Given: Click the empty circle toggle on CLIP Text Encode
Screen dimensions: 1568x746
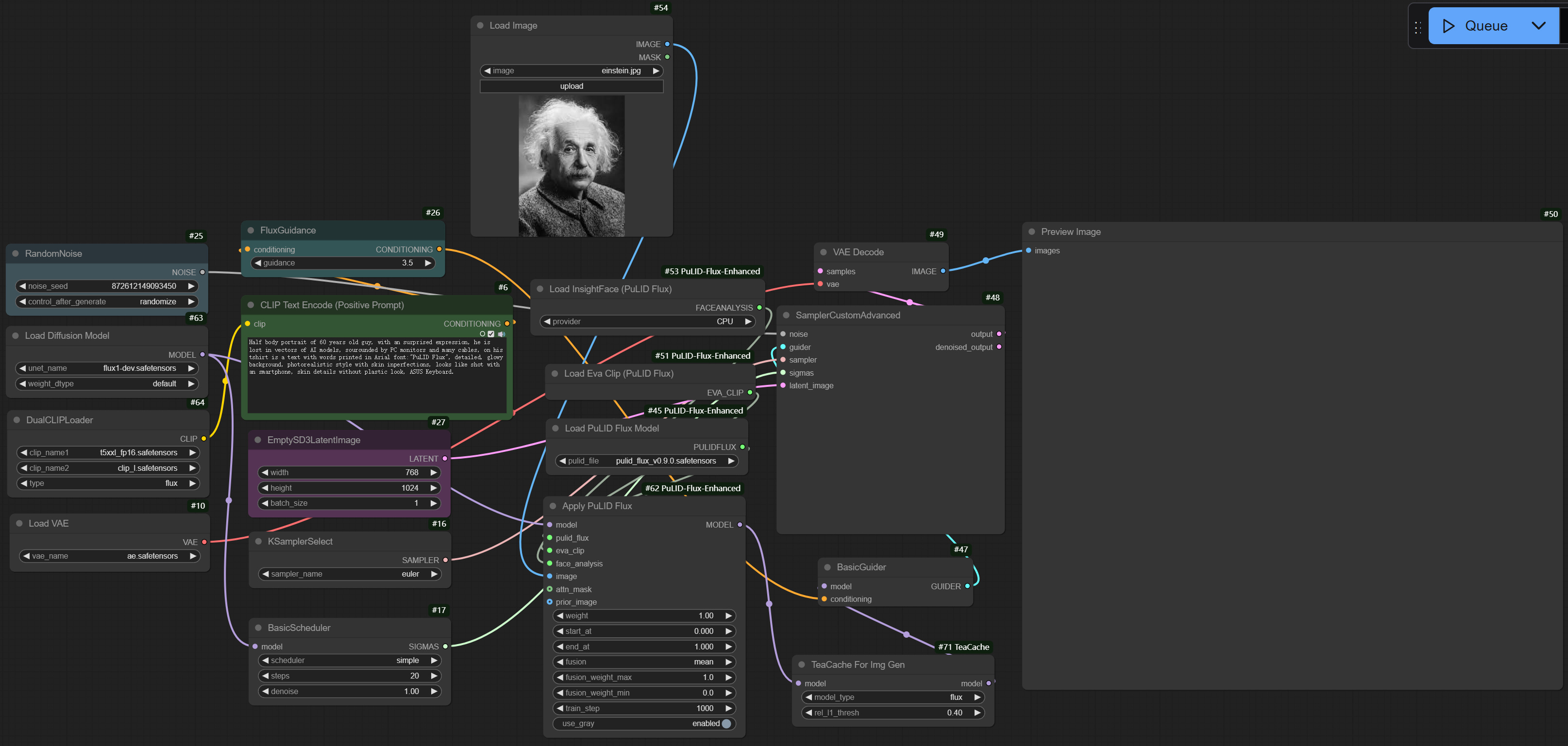Looking at the screenshot, I should coord(483,334).
